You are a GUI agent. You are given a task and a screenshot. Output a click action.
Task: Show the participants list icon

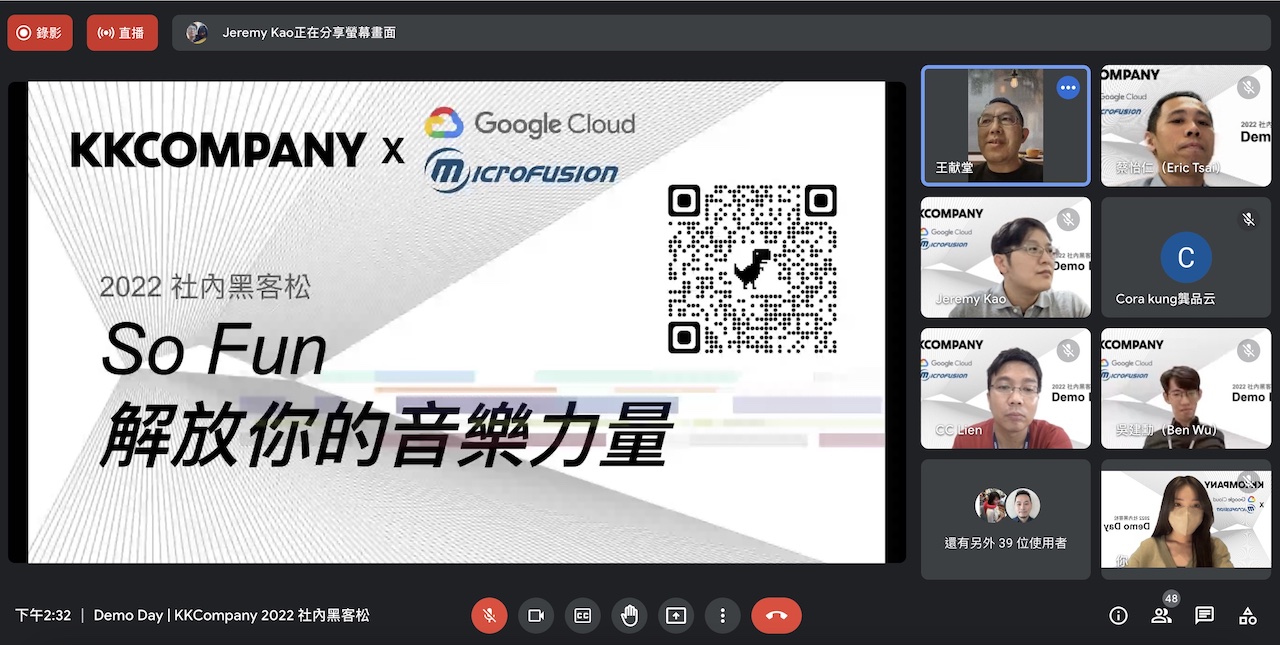(x=1161, y=616)
